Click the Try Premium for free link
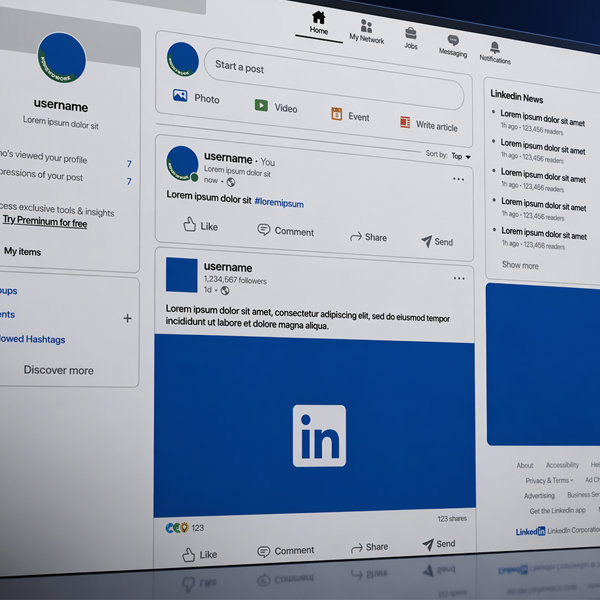Image resolution: width=600 pixels, height=600 pixels. (x=45, y=221)
